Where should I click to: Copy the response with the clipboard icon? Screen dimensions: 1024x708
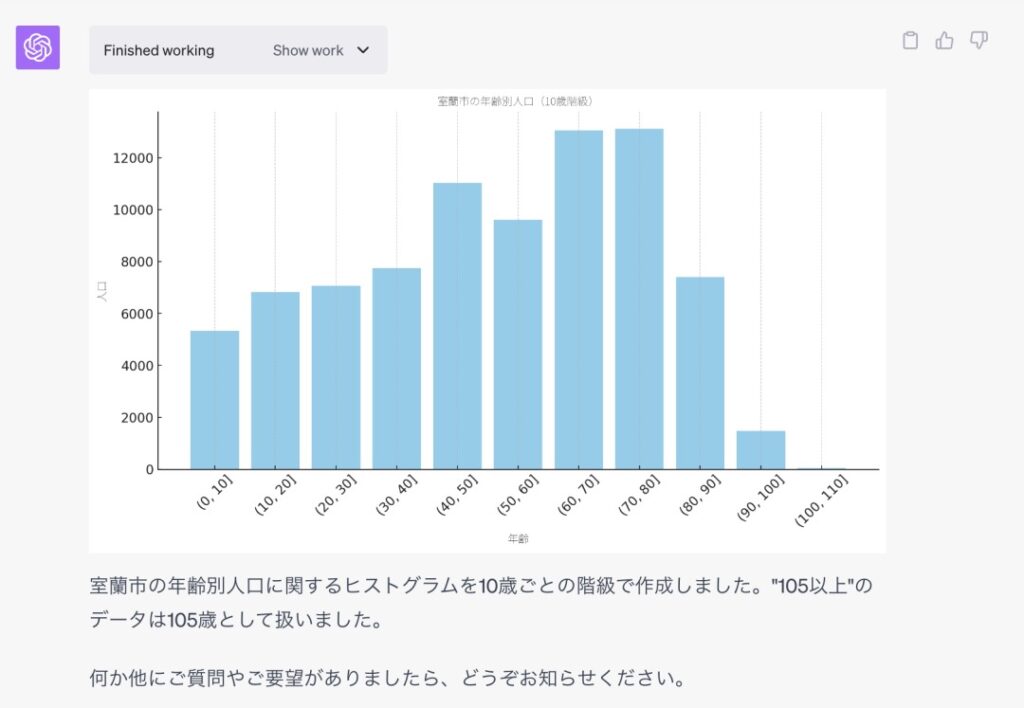[910, 40]
